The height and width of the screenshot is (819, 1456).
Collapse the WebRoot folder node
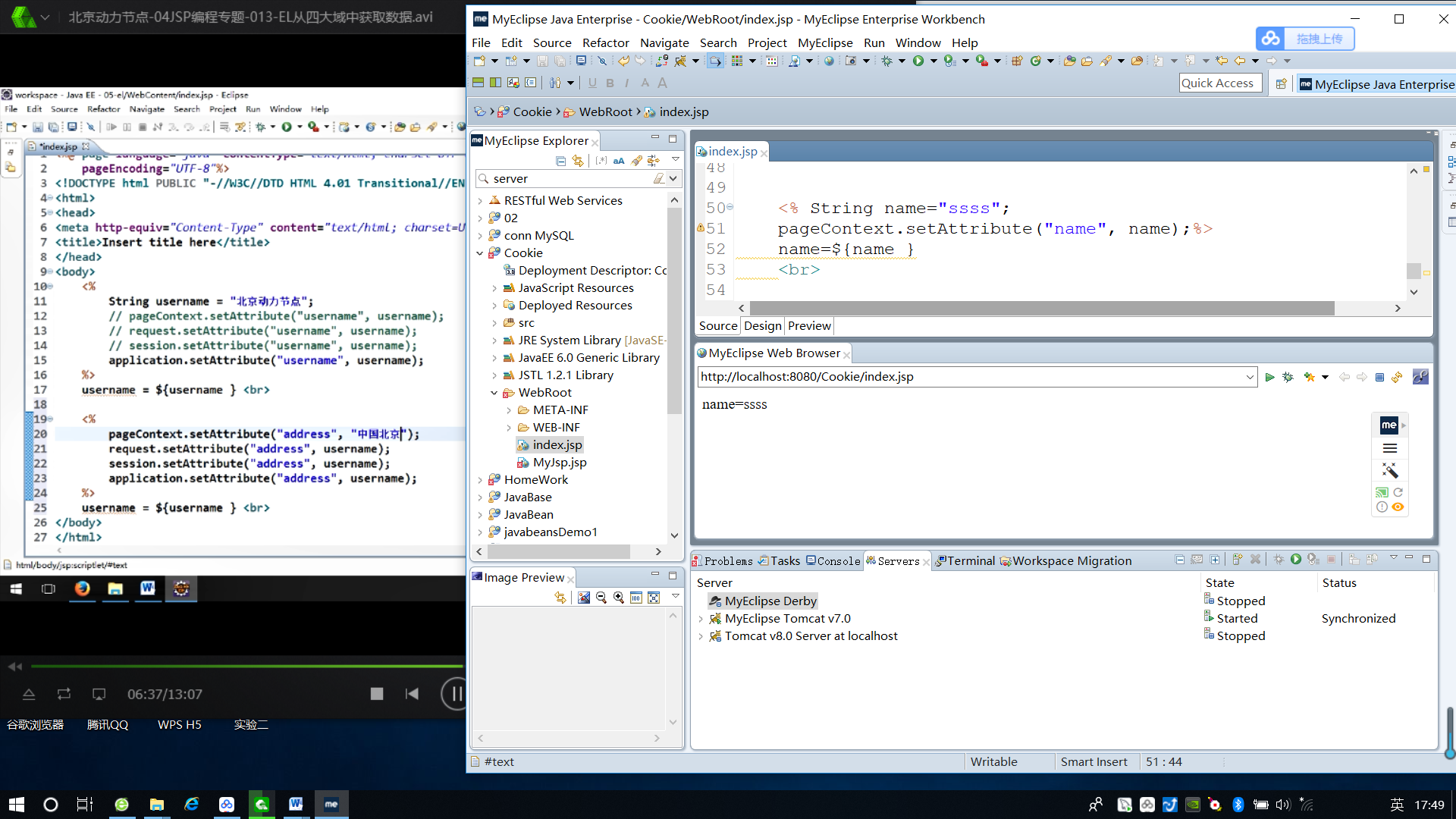[494, 393]
